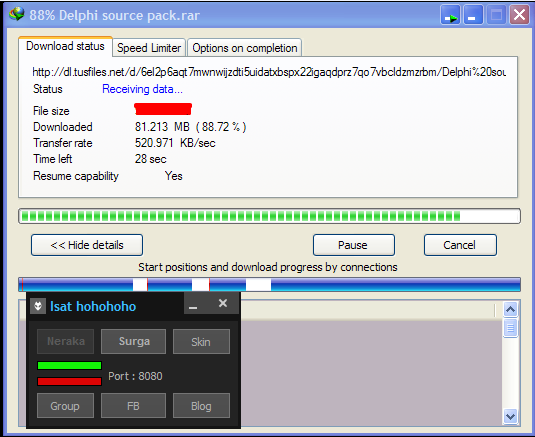Click the 'Receiving data...' status text
The height and width of the screenshot is (437, 535).
click(x=142, y=89)
